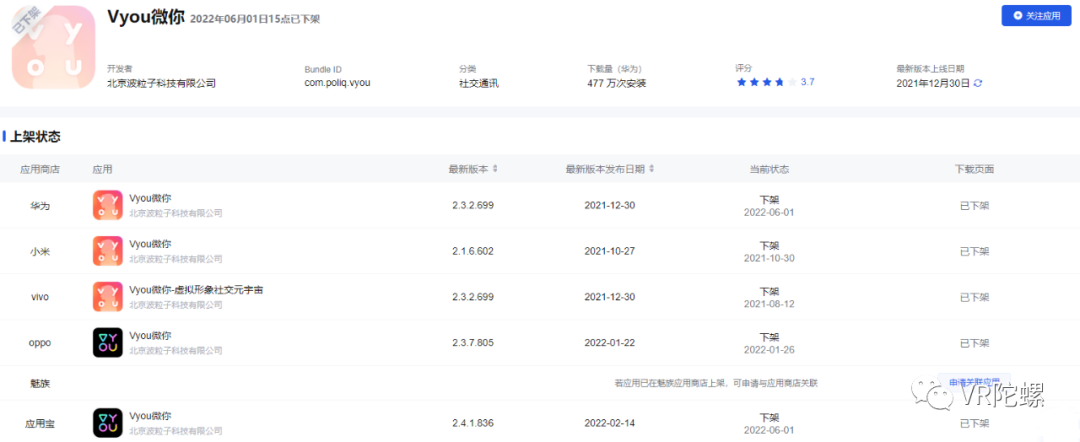Click the Vyou微你 page title
The height and width of the screenshot is (442, 1080).
[x=146, y=17]
